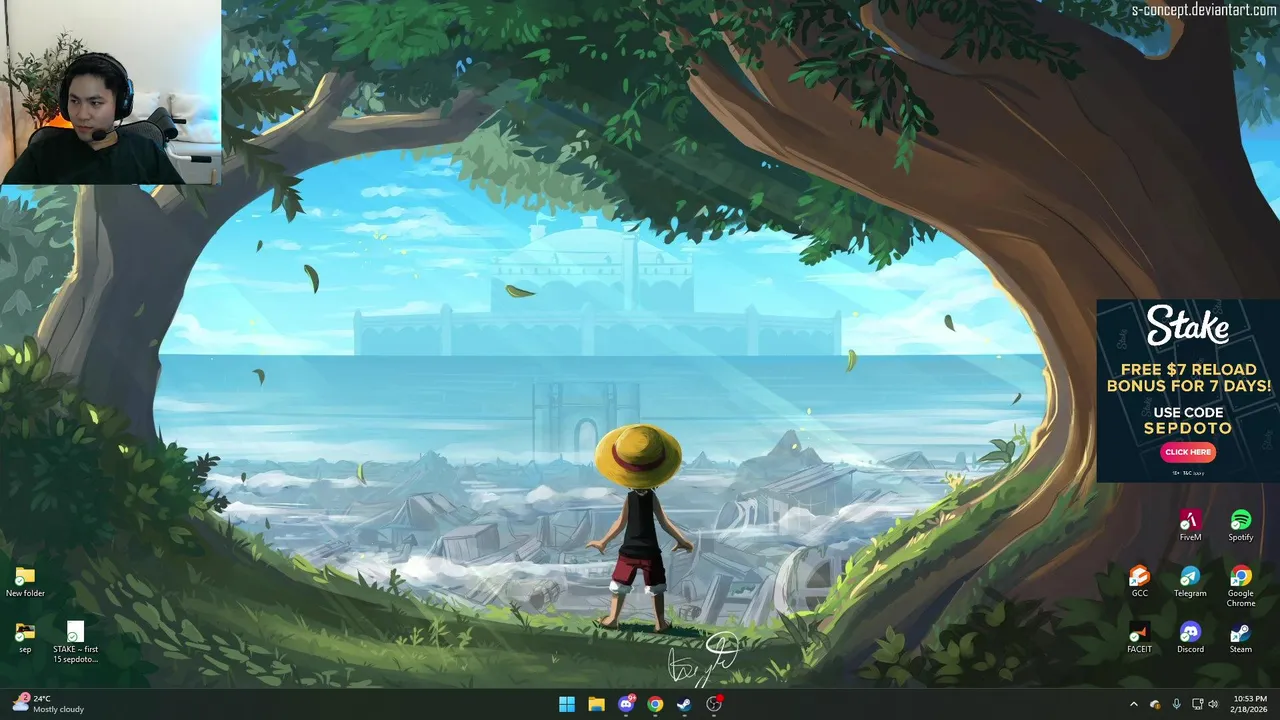Select the FiveM desktop shortcut
1280x720 pixels.
click(x=1190, y=525)
